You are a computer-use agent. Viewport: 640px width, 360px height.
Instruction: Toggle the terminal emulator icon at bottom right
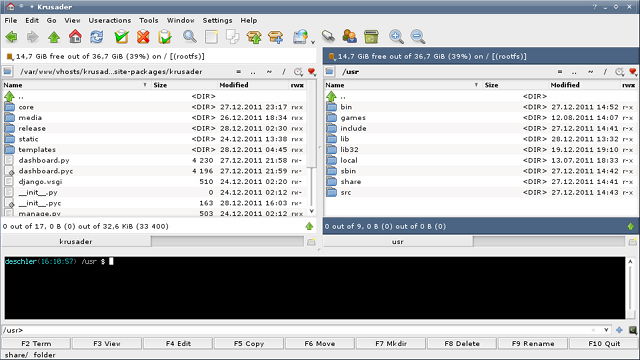coord(633,330)
